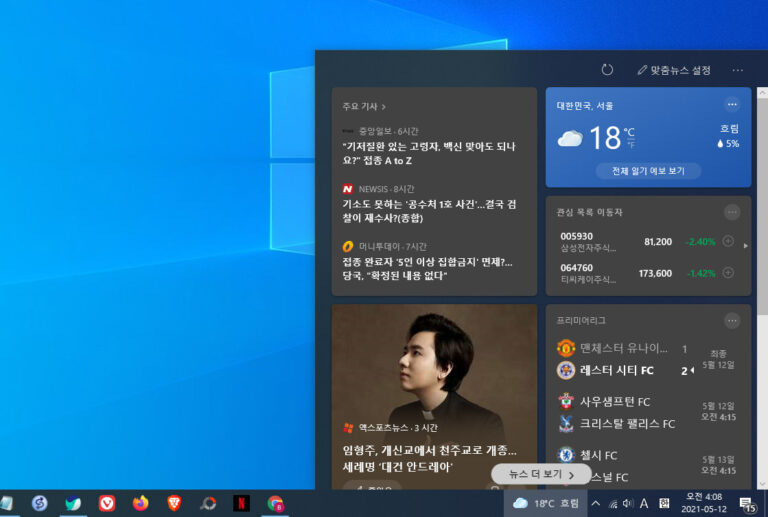Click the 5월 13일 오전 4:15 match time
This screenshot has width=768, height=517.
coord(718,465)
